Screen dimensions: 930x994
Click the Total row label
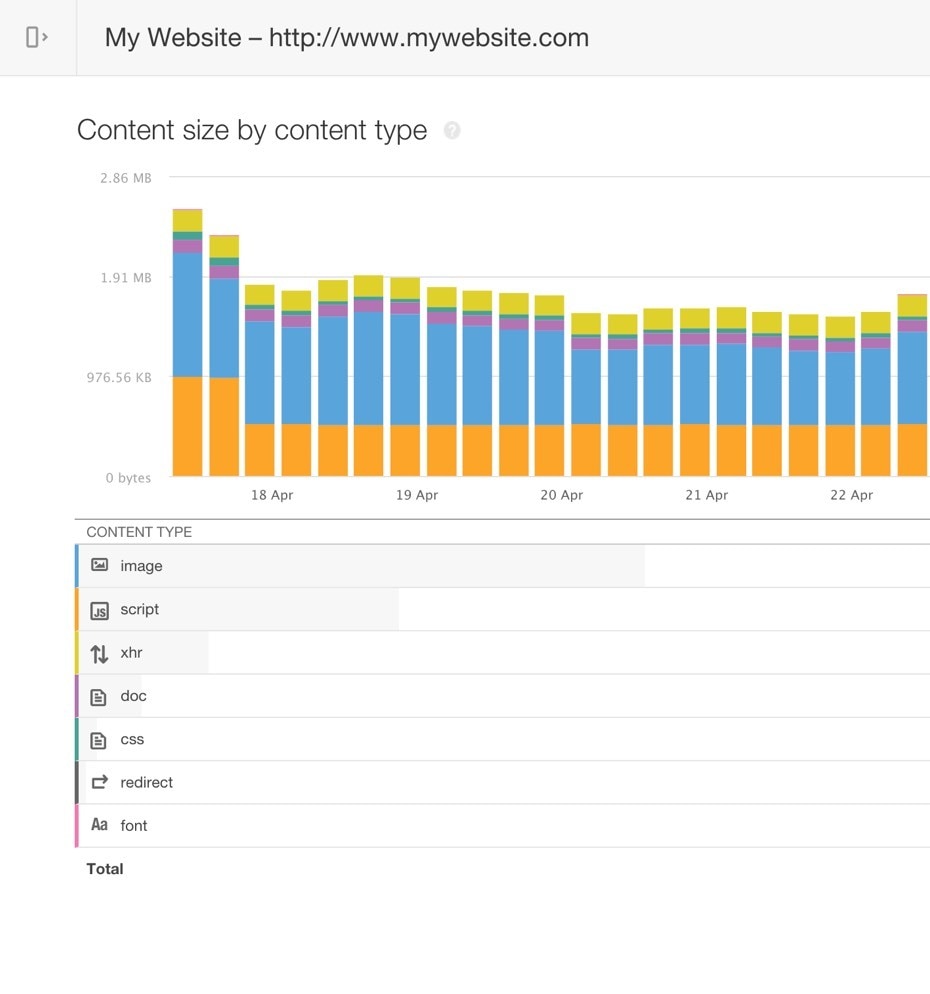coord(105,869)
